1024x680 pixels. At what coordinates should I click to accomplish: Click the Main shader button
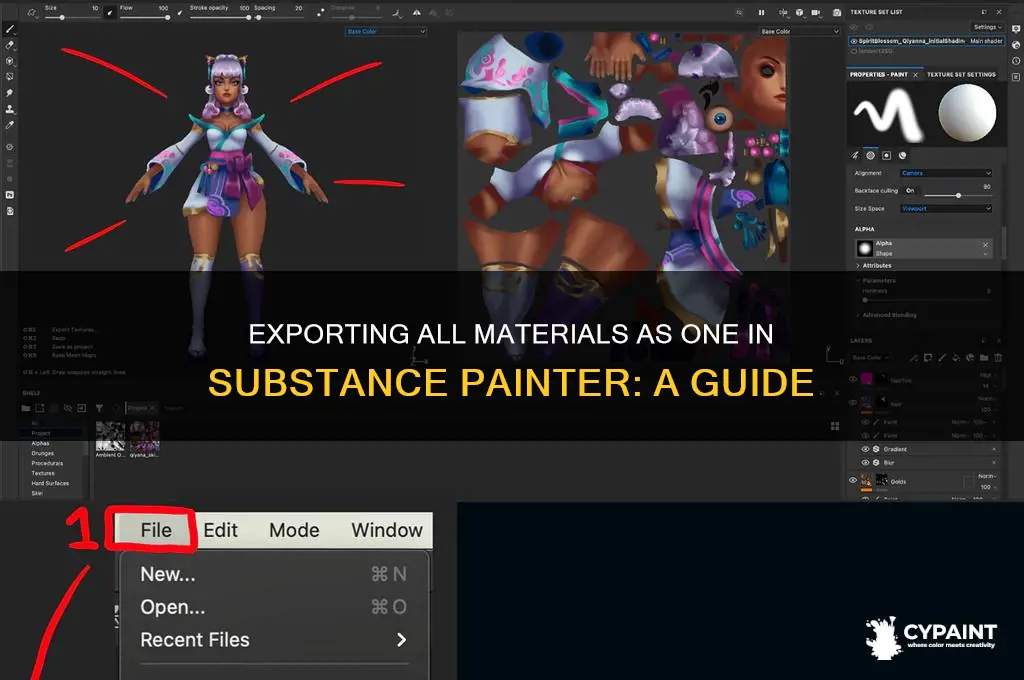(x=986, y=41)
